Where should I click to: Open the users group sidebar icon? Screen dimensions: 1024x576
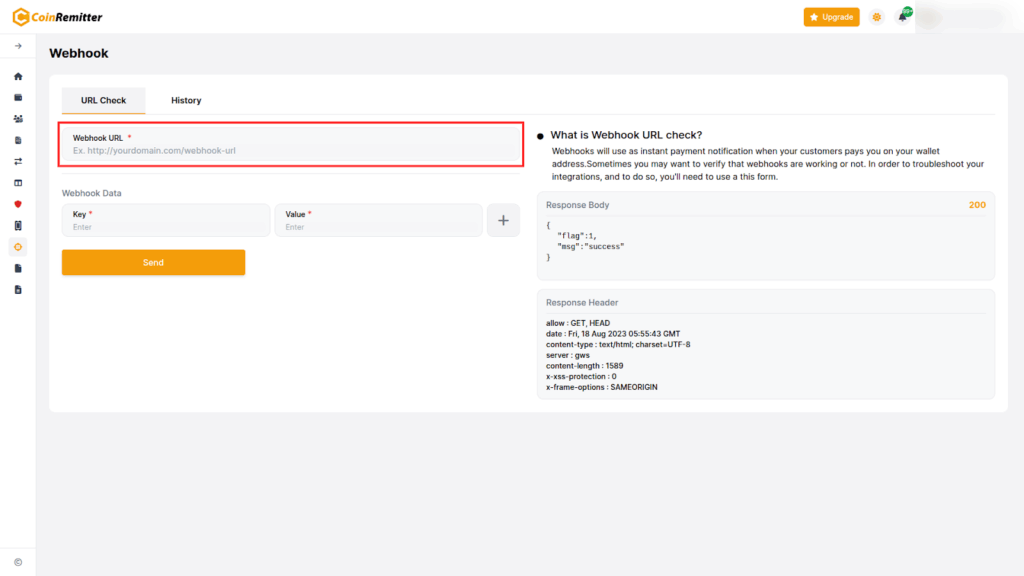[x=18, y=119]
